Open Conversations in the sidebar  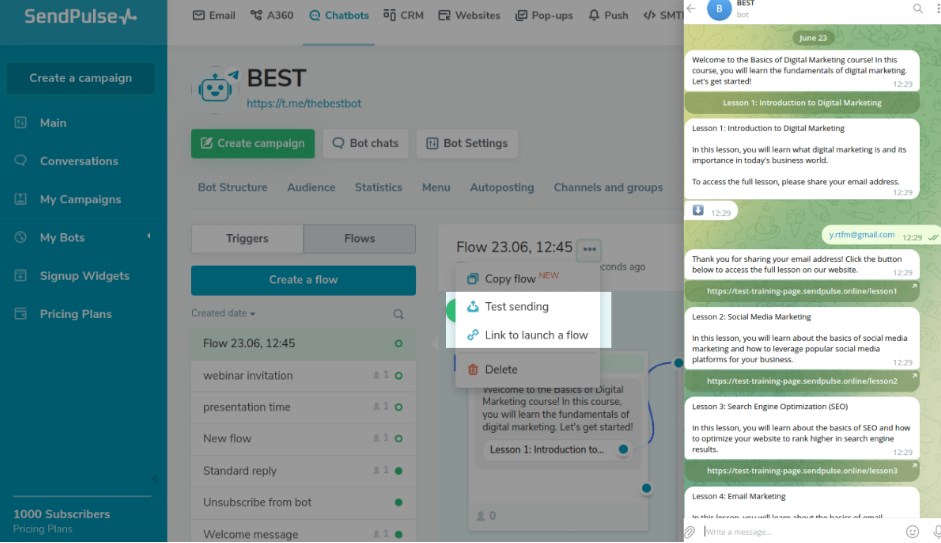[79, 161]
